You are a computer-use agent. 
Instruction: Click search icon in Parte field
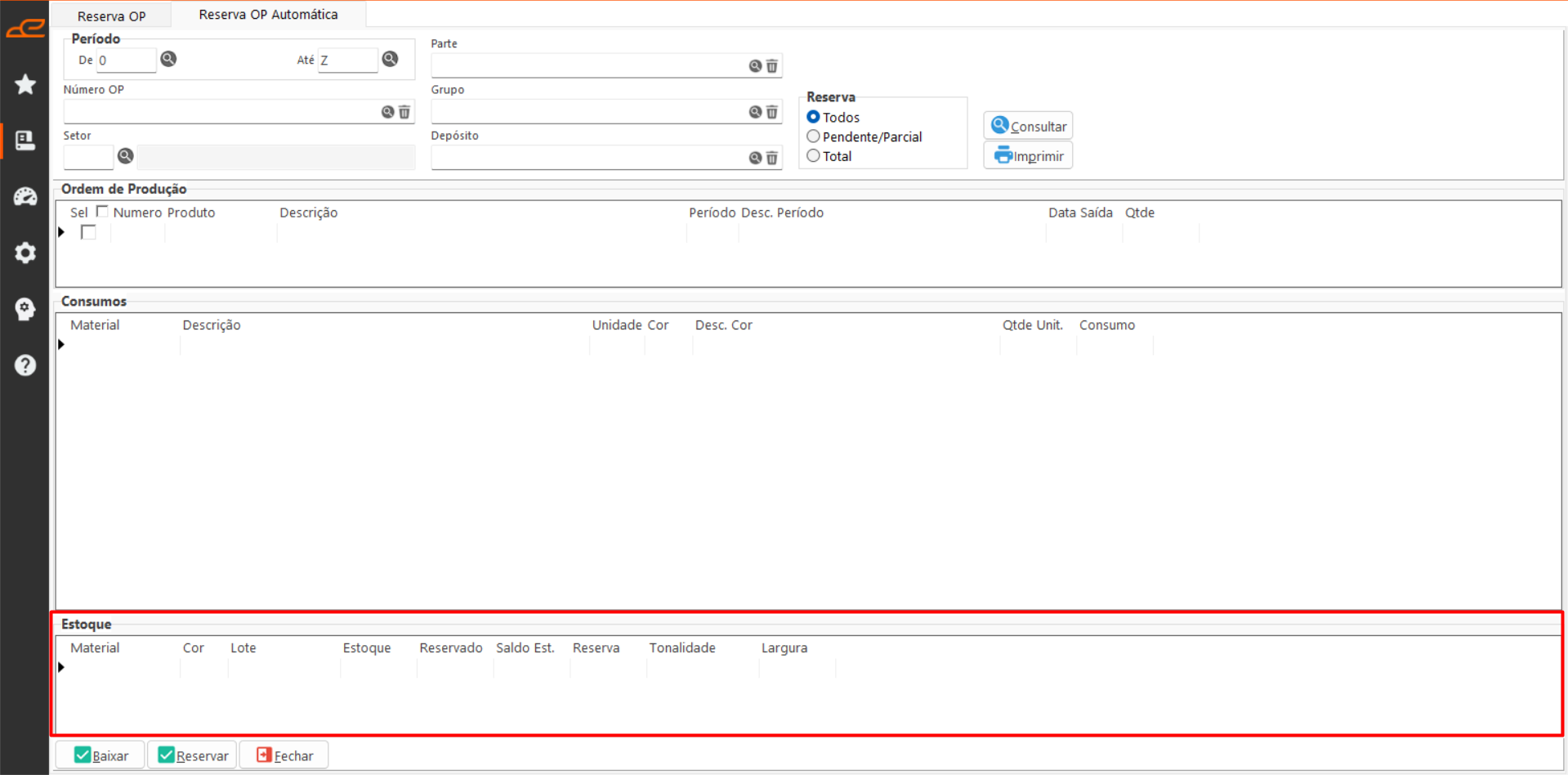click(x=755, y=66)
